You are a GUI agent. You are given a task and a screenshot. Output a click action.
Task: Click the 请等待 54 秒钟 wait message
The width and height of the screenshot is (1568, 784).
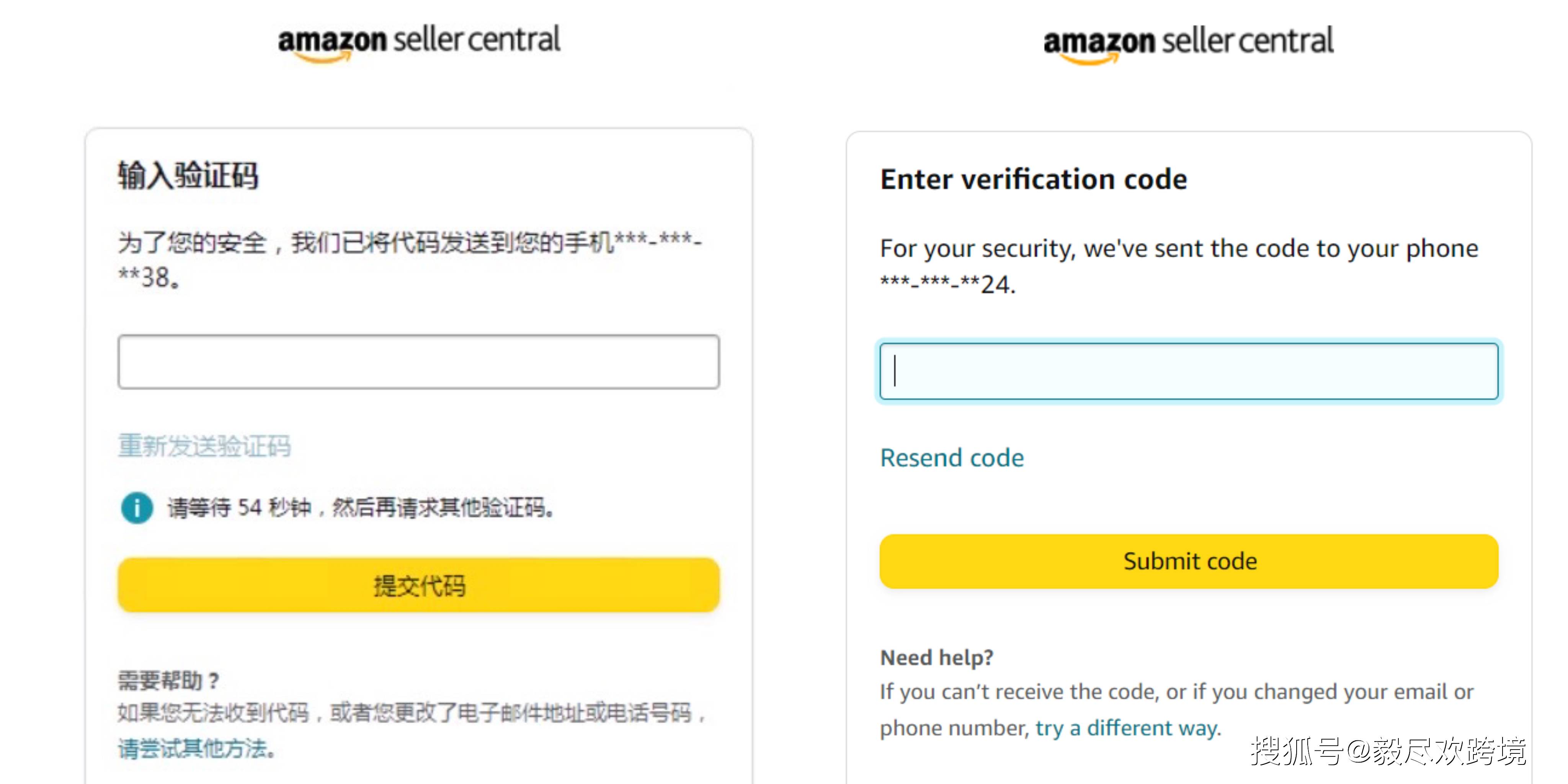click(x=360, y=508)
